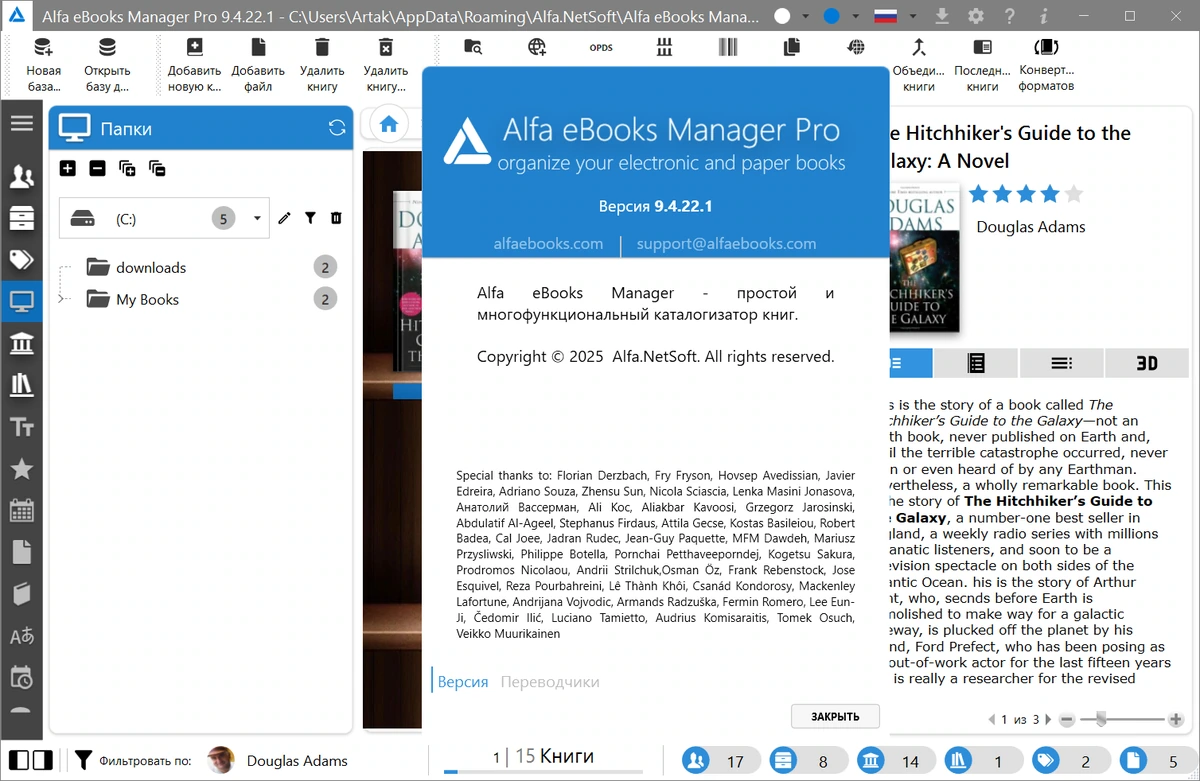Click the publishers count 14 button
The image size is (1200, 781).
pyautogui.click(x=896, y=761)
